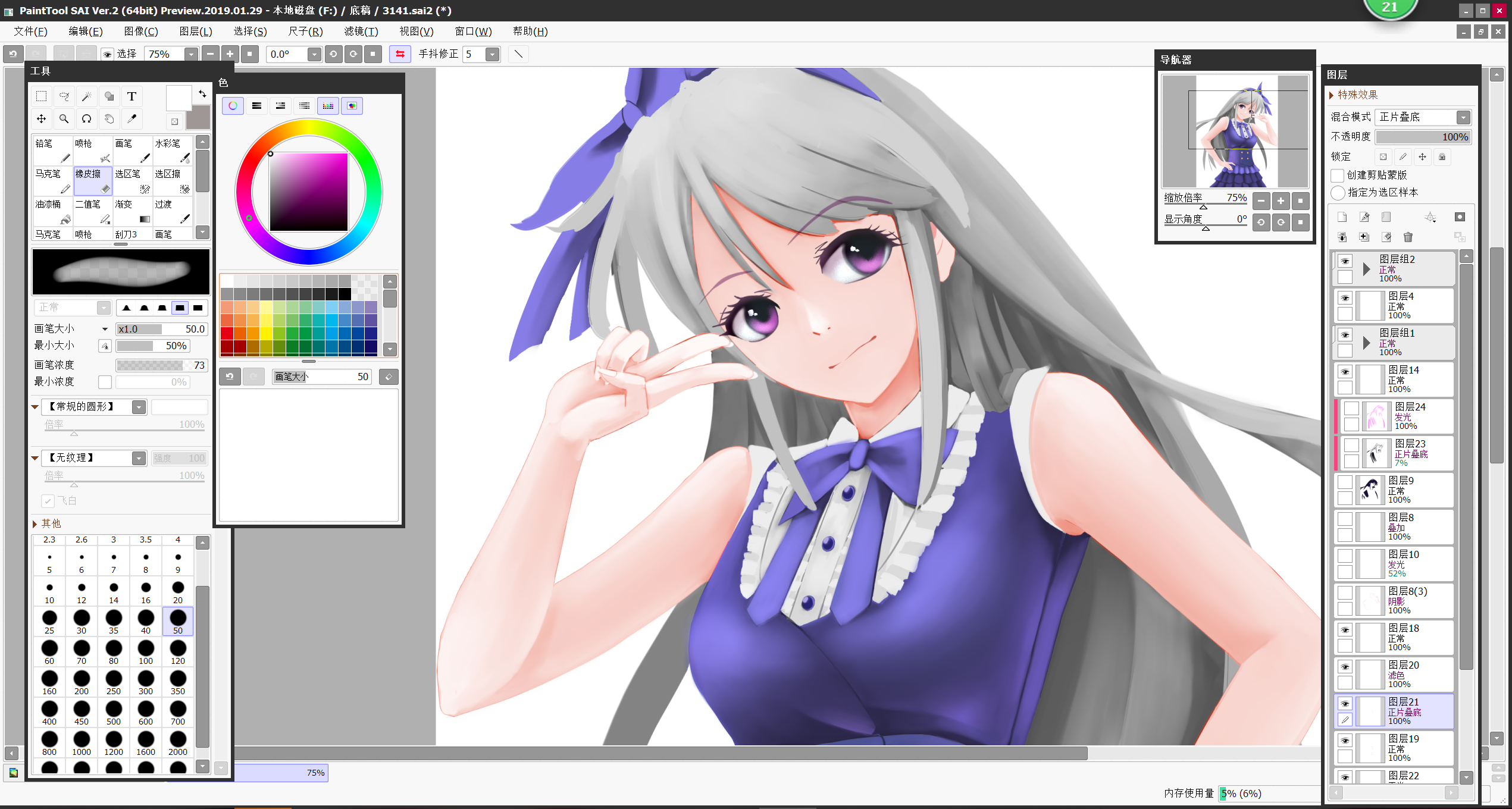This screenshot has height=809, width=1512.
Task: Select 指定为选区样本 radio button
Action: [x=1338, y=192]
